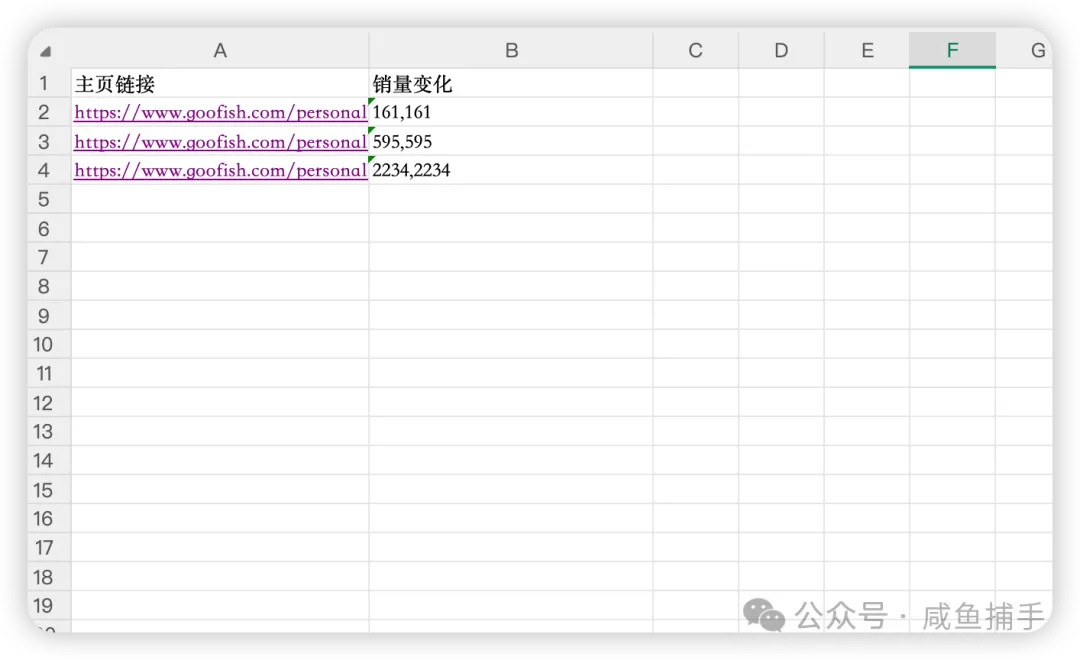The width and height of the screenshot is (1080, 660).
Task: Select column C header
Action: (x=696, y=50)
